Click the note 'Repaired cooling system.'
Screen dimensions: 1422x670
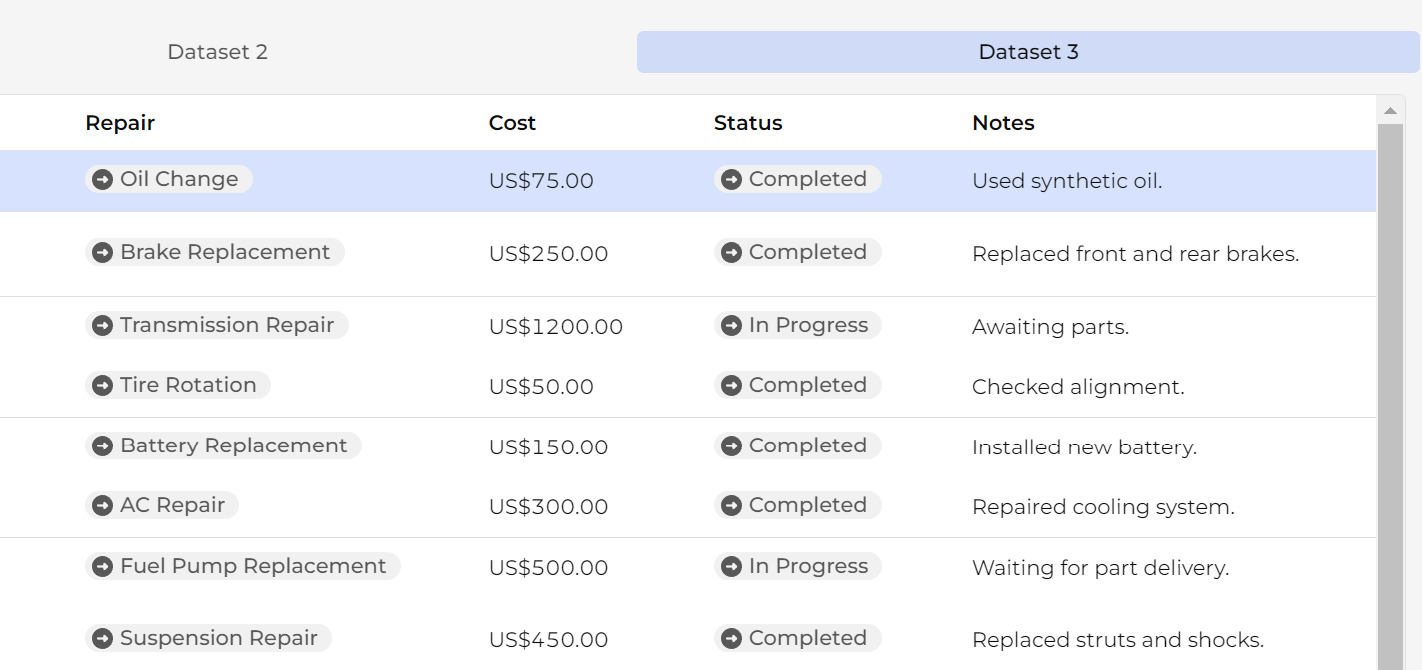[1103, 507]
